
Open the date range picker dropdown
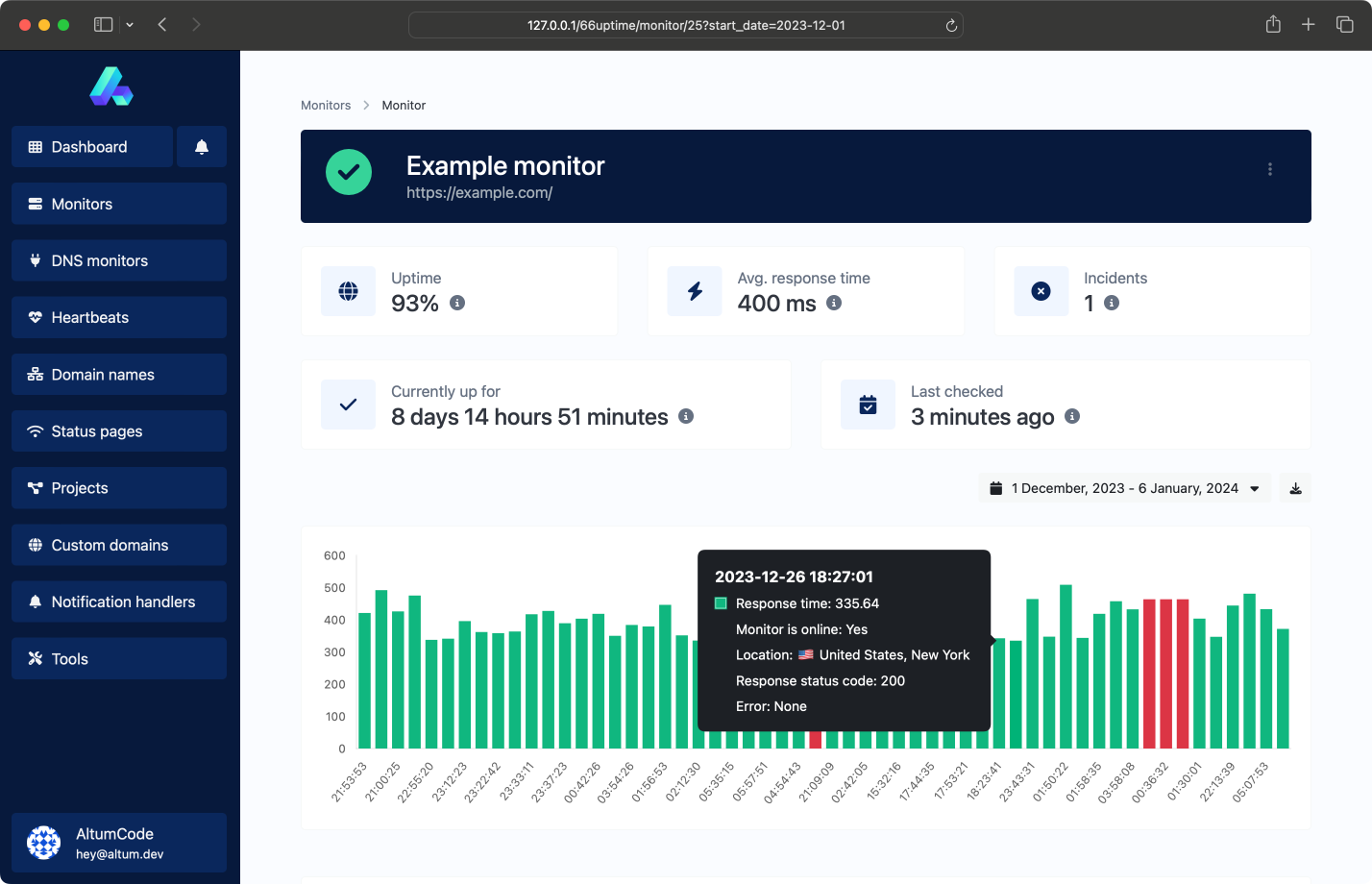coord(1124,487)
